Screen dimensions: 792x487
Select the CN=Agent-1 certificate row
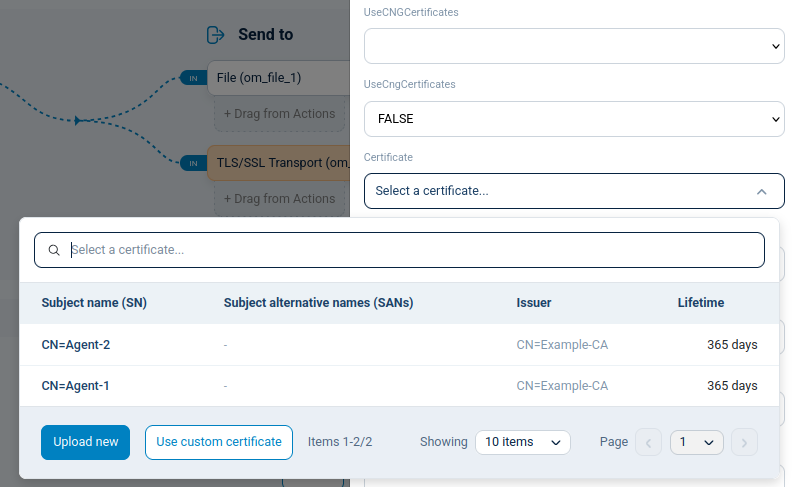399,386
